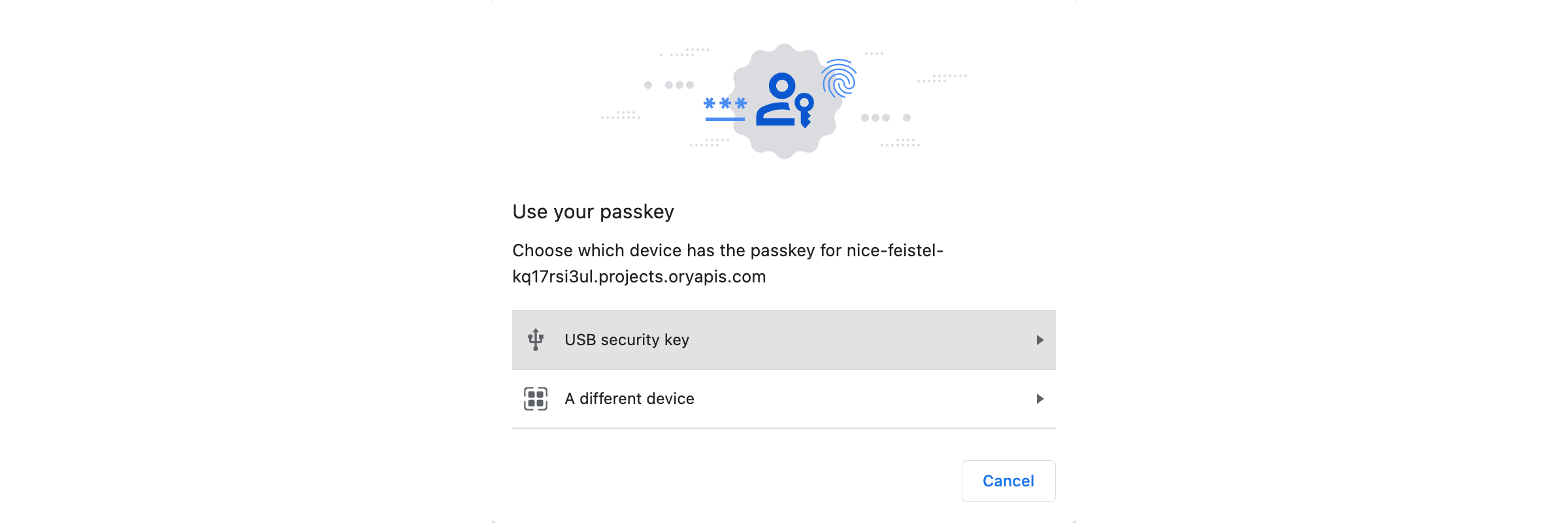Click the QR code device icon
The image size is (1568, 523).
[x=536, y=399]
